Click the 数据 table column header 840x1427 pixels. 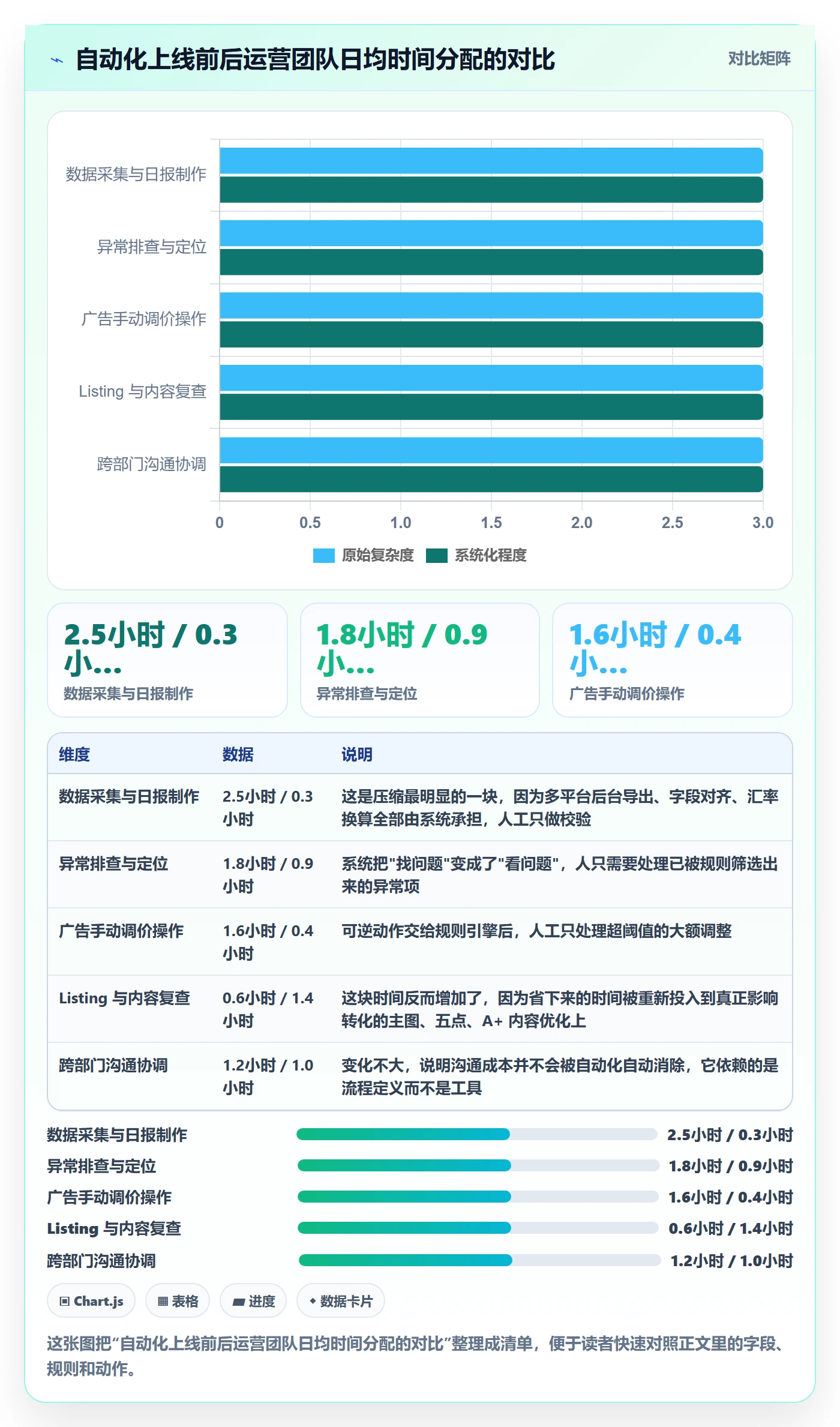[x=238, y=754]
